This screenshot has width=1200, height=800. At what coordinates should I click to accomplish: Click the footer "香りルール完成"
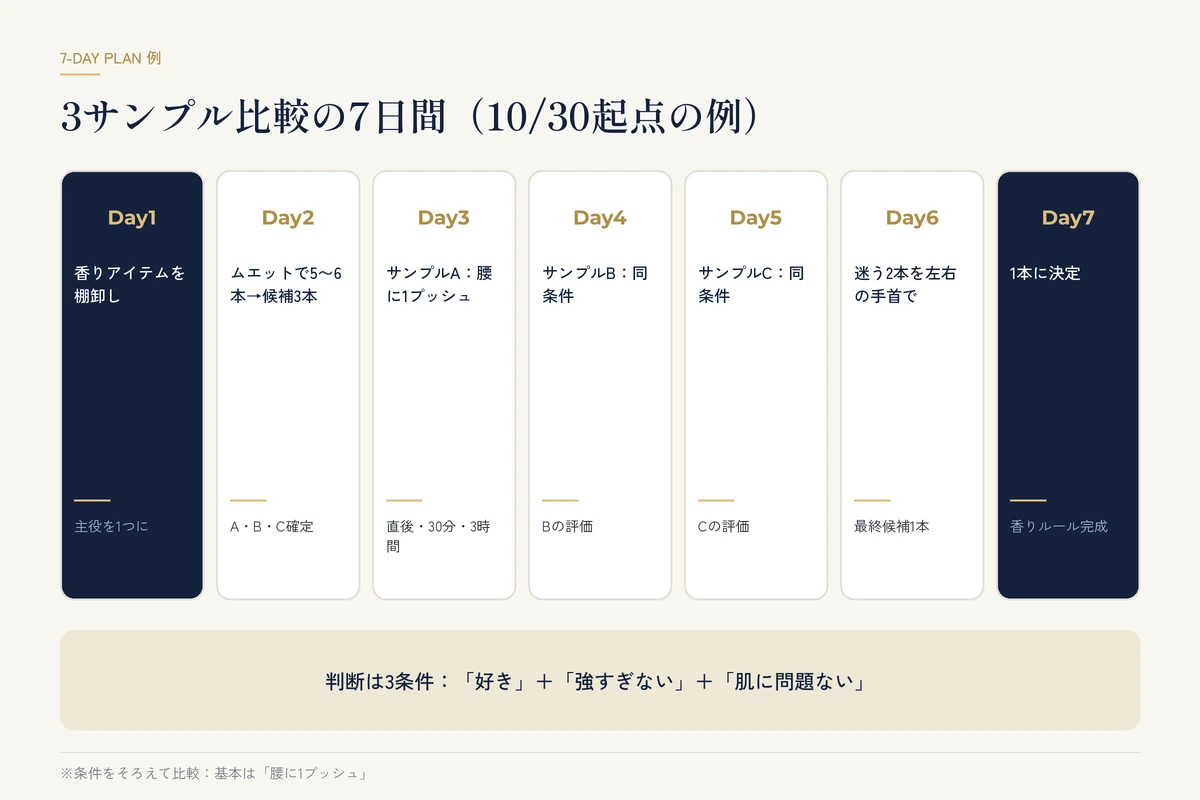1059,526
